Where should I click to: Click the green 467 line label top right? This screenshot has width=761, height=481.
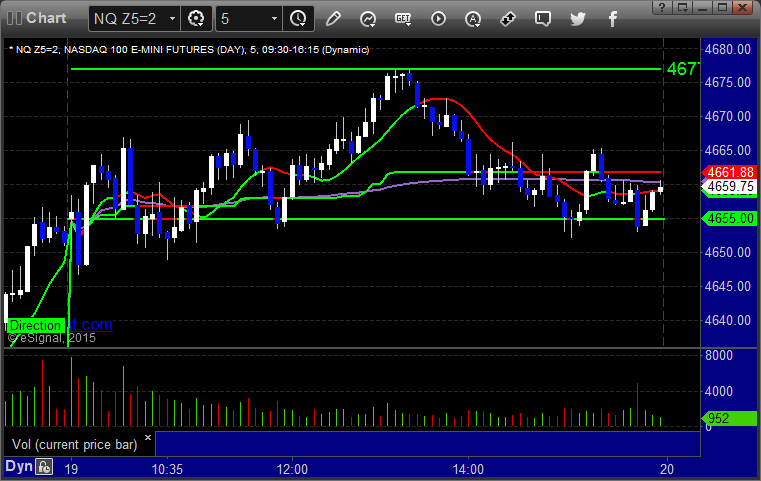pos(682,69)
